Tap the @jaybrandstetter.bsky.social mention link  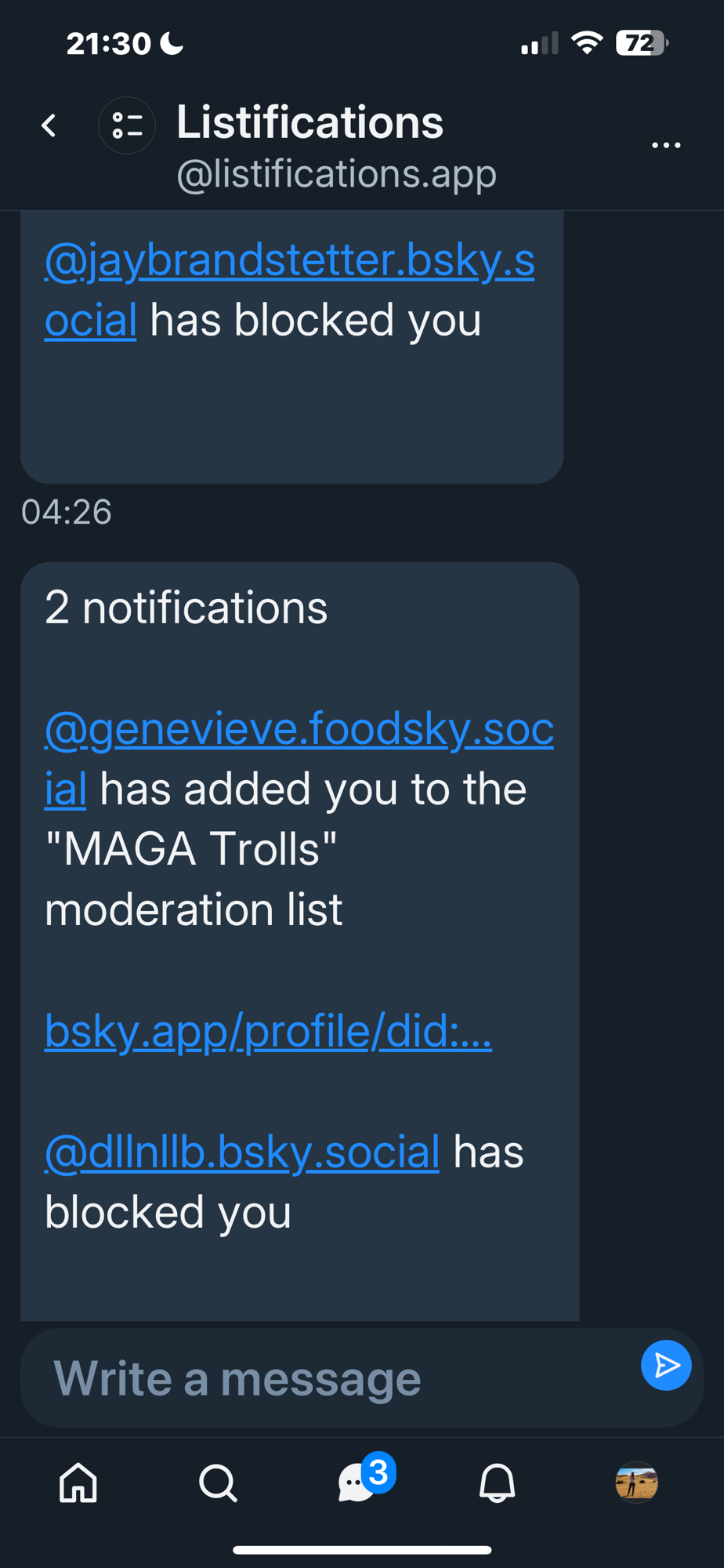(289, 260)
